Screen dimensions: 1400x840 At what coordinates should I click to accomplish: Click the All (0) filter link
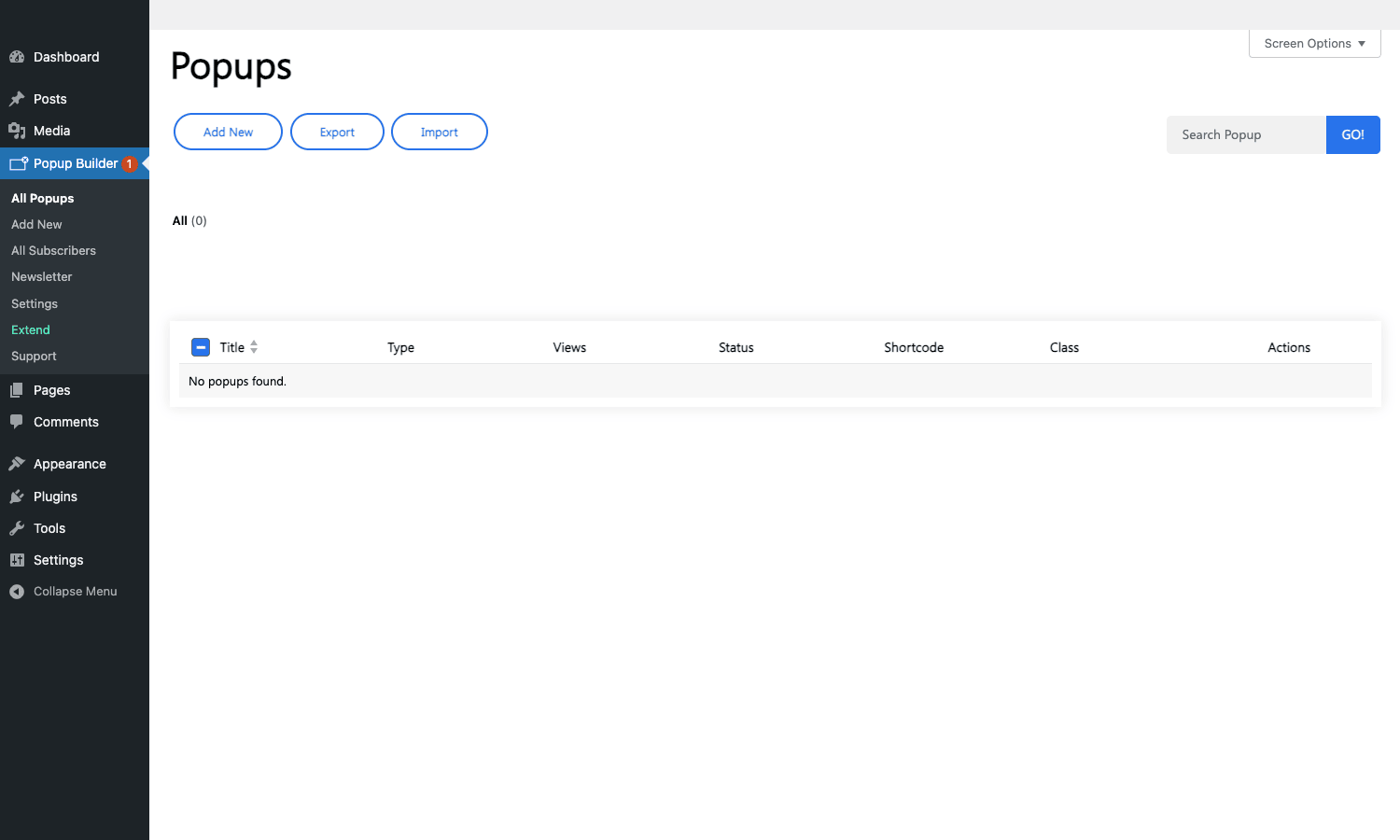tap(189, 220)
